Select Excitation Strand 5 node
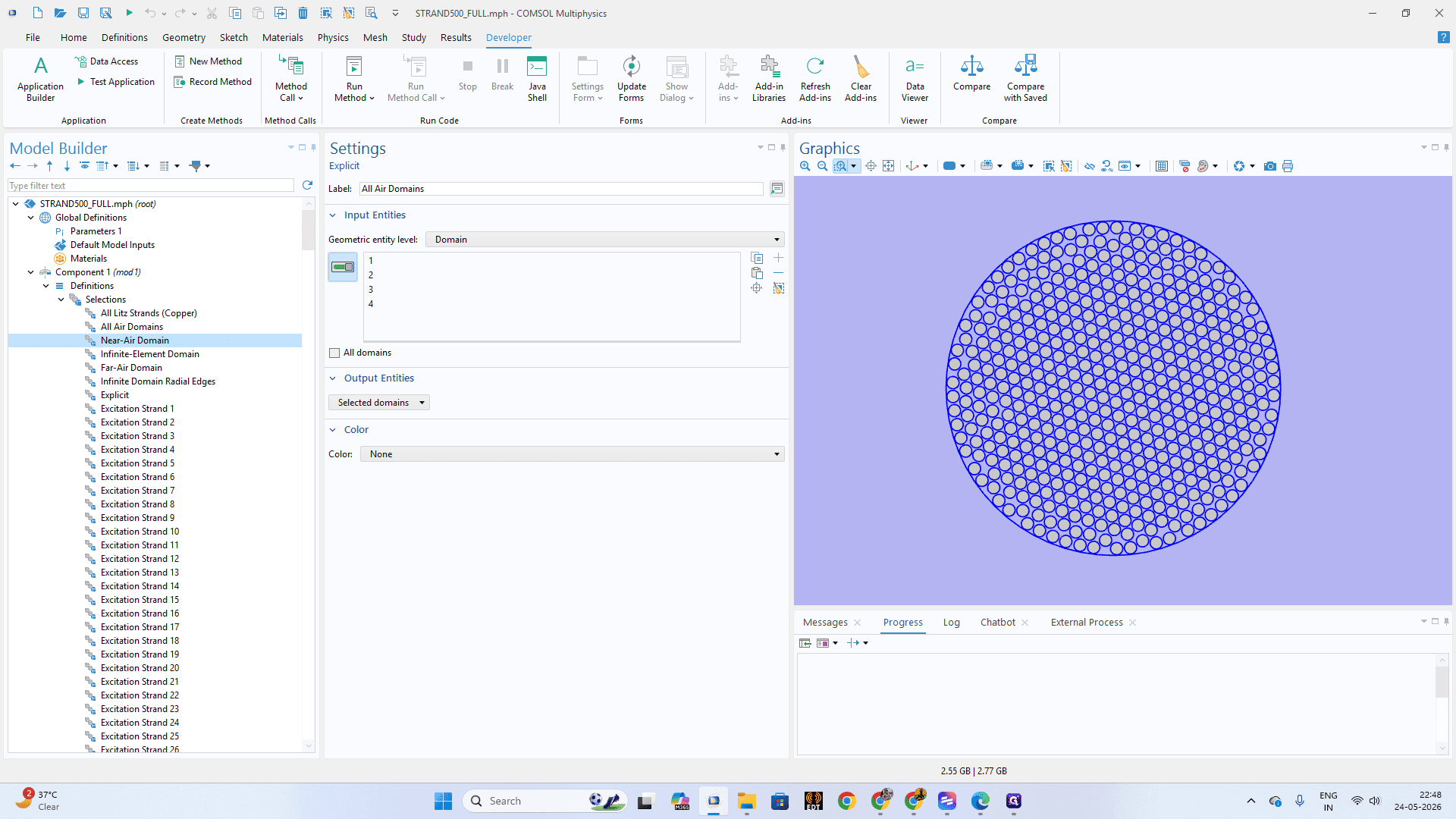 tap(137, 463)
